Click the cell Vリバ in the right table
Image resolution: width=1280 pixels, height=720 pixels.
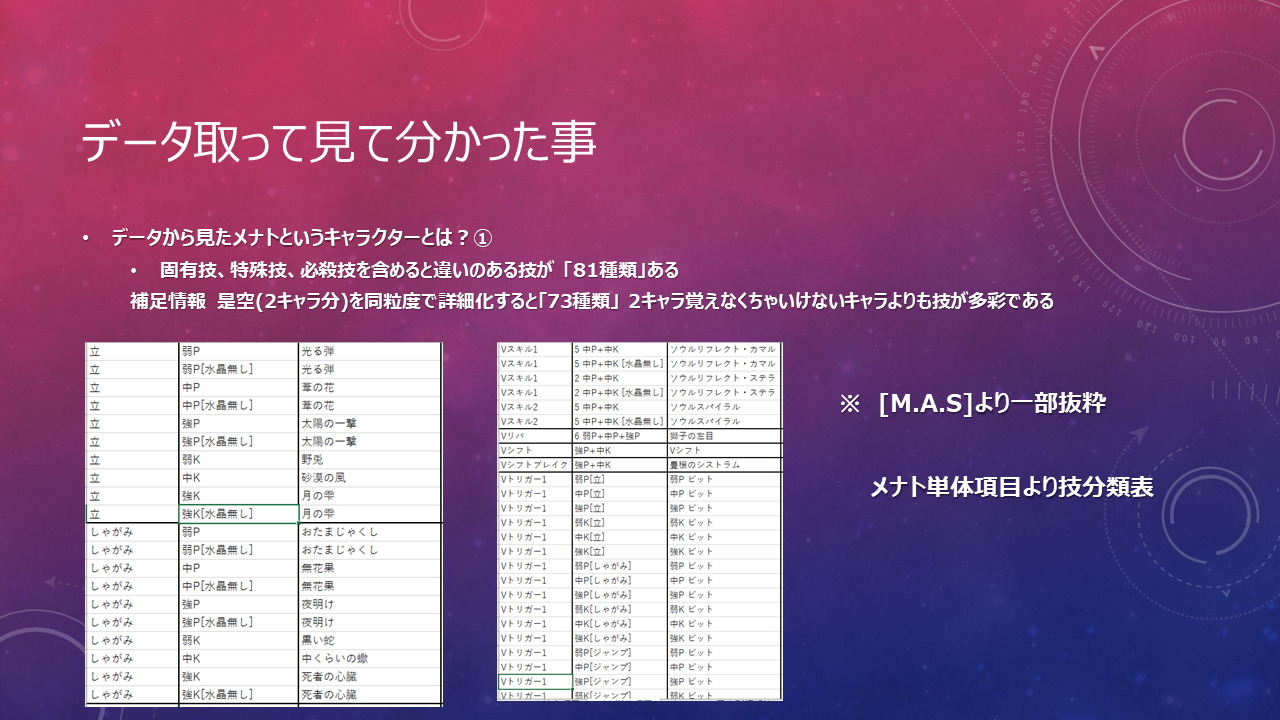pos(534,436)
